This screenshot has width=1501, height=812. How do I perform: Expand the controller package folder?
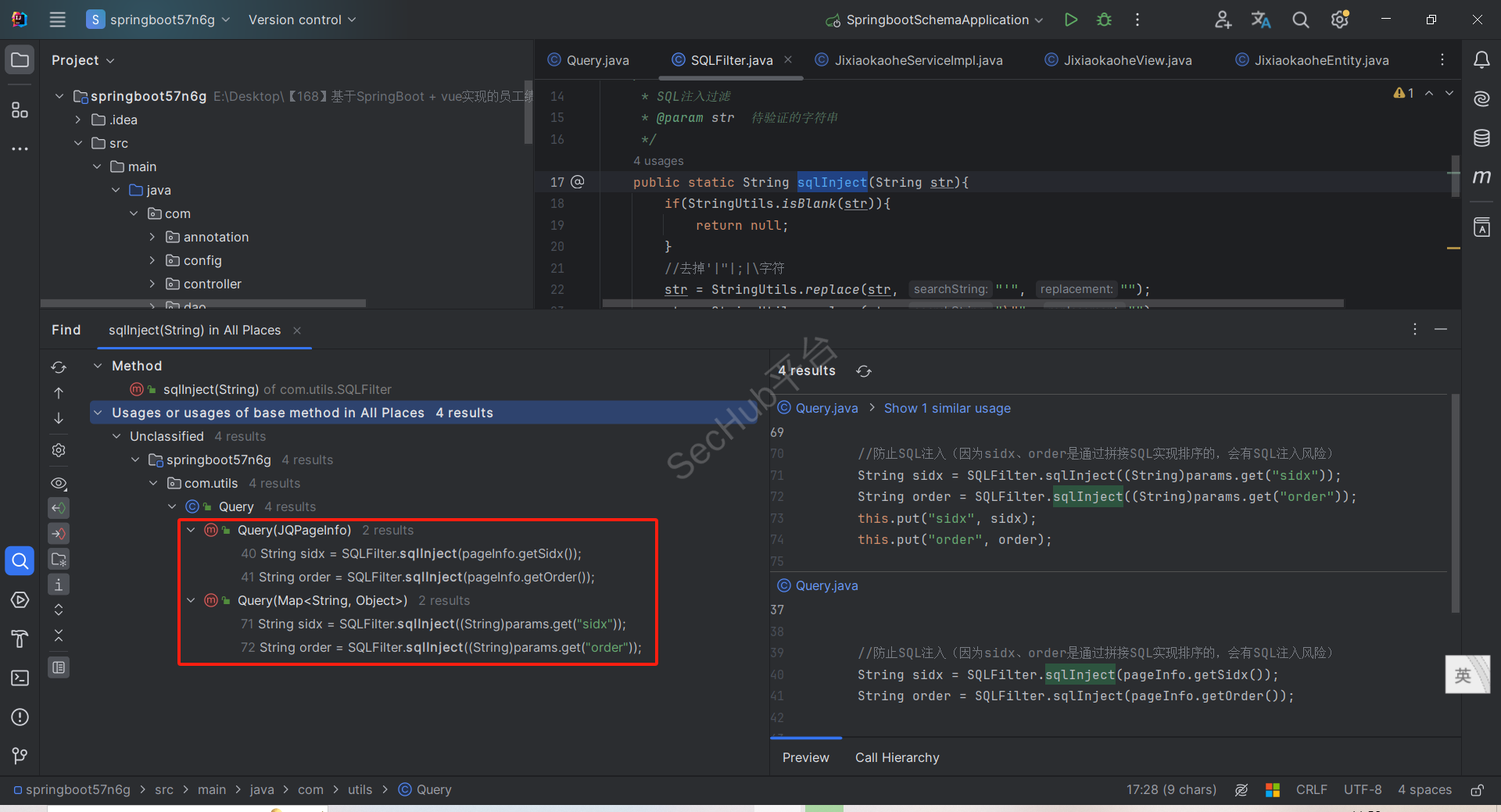click(x=152, y=284)
